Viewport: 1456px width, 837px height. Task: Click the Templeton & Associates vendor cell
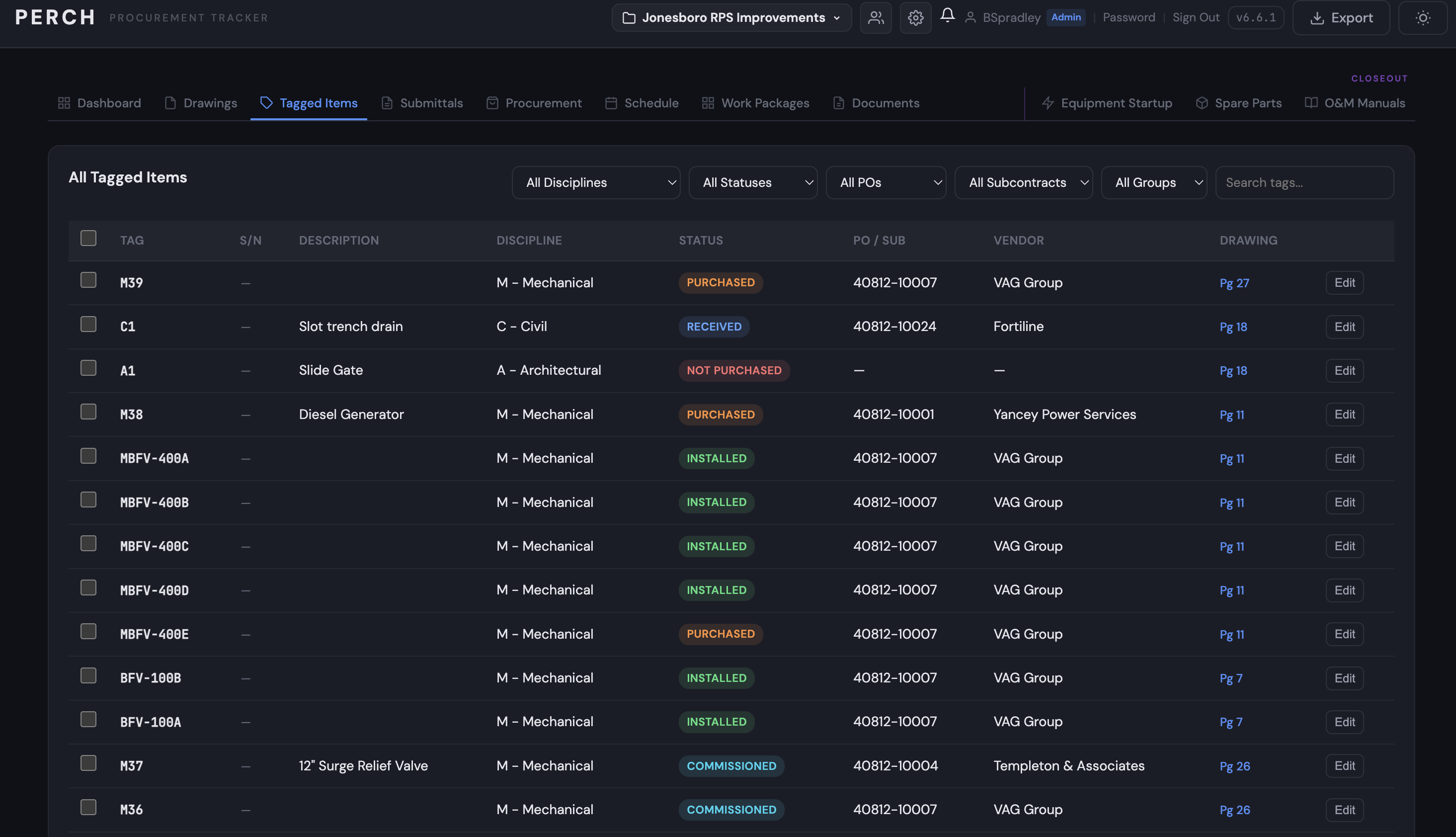click(x=1069, y=766)
